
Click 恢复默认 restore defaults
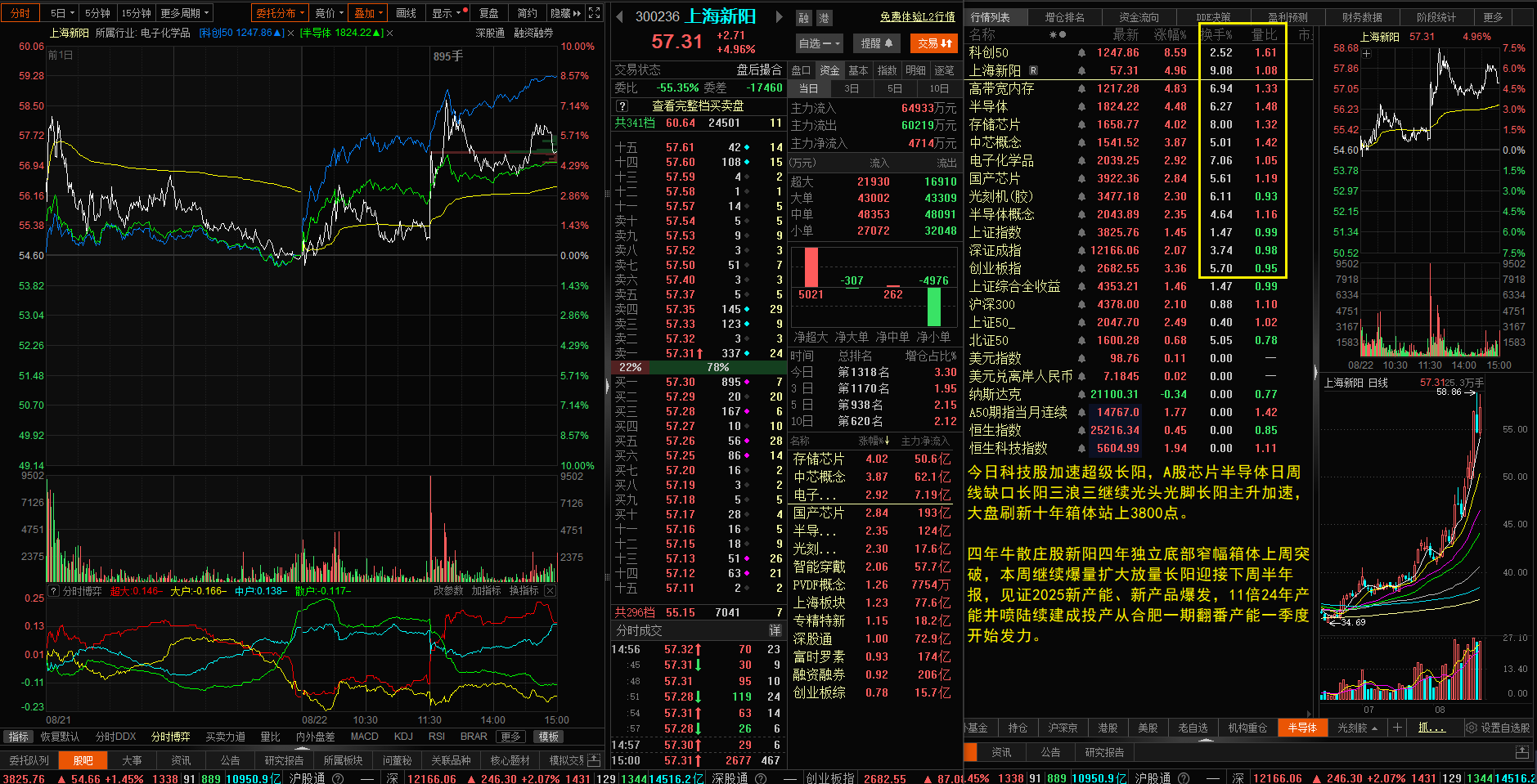(60, 737)
